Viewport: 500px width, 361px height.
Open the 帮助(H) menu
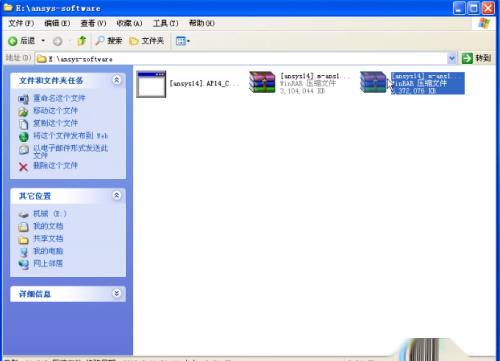tap(202, 23)
